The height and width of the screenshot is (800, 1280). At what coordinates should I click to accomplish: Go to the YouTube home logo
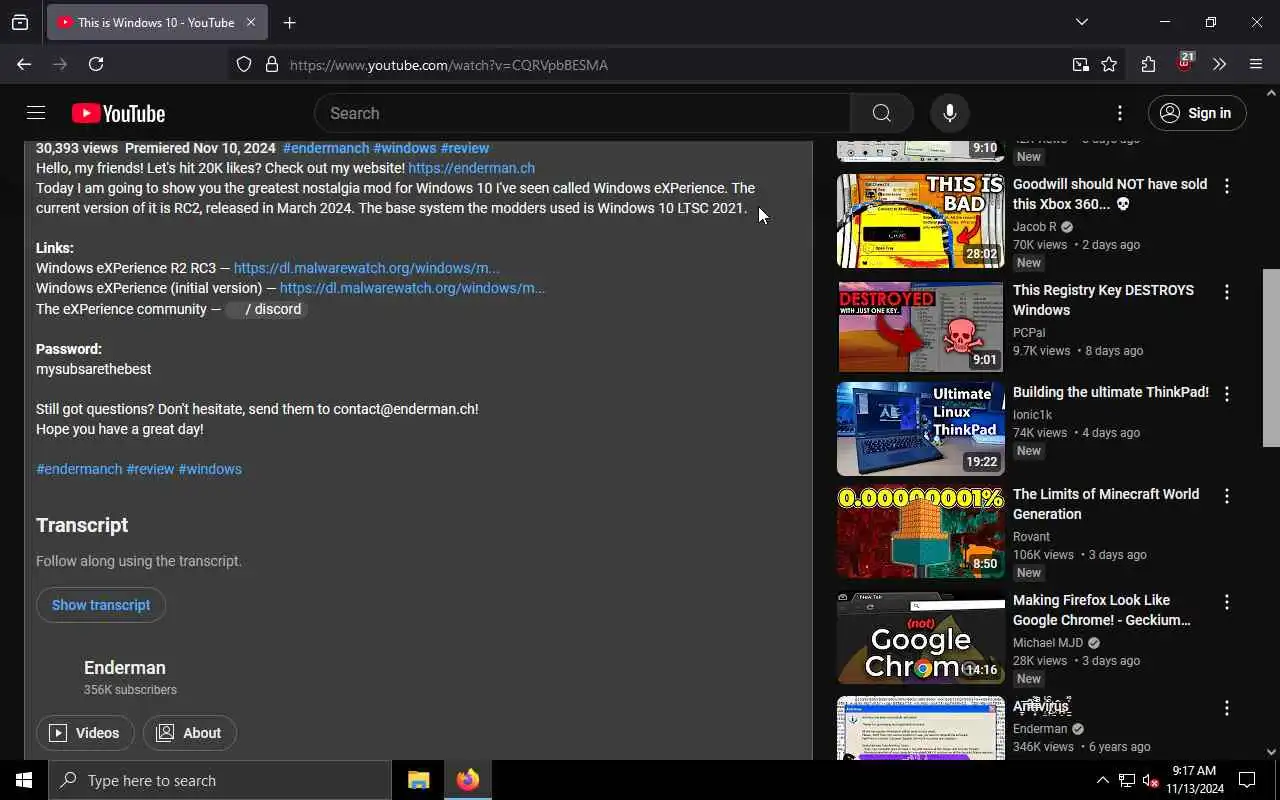click(118, 114)
